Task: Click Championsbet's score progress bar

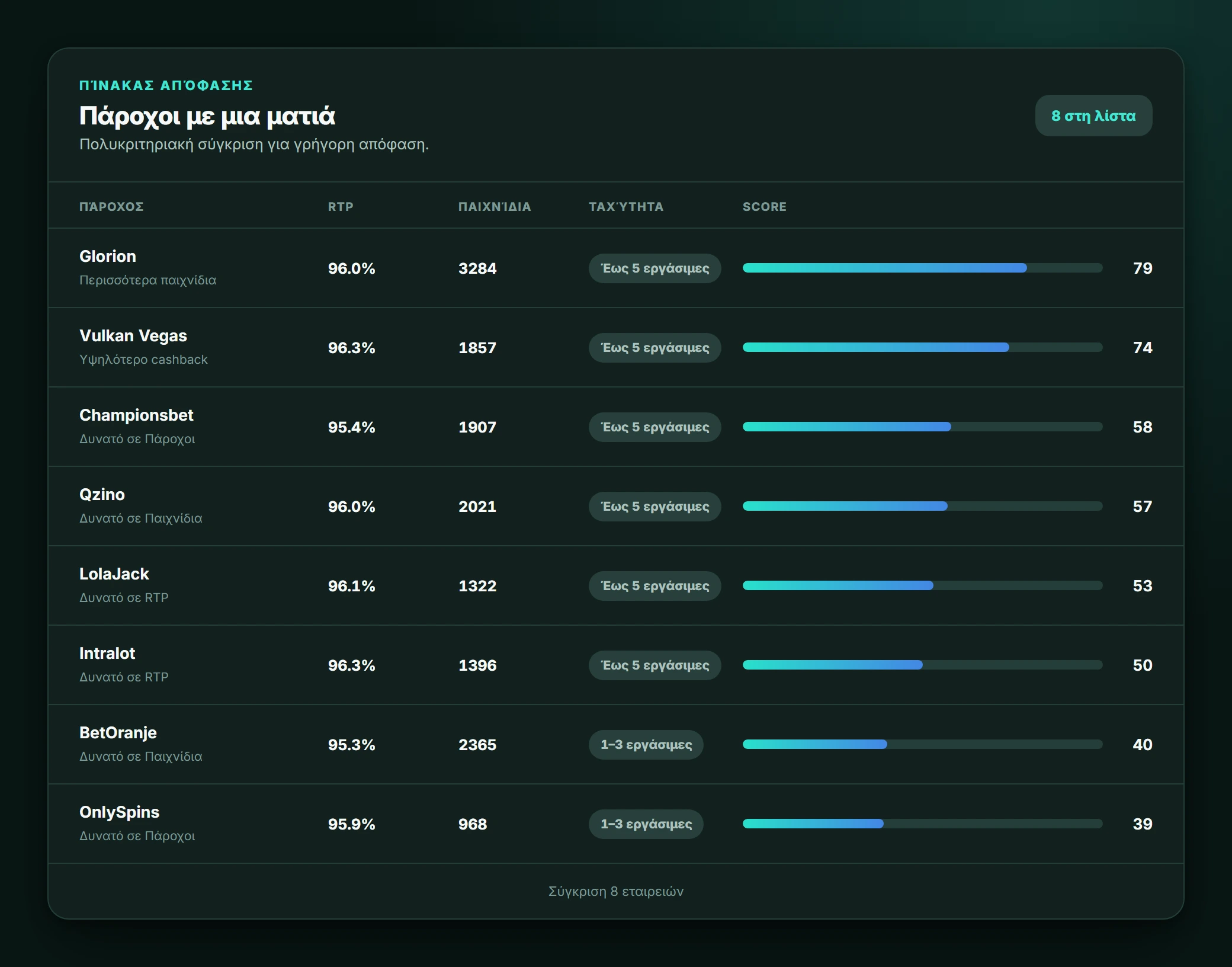Action: [x=923, y=427]
